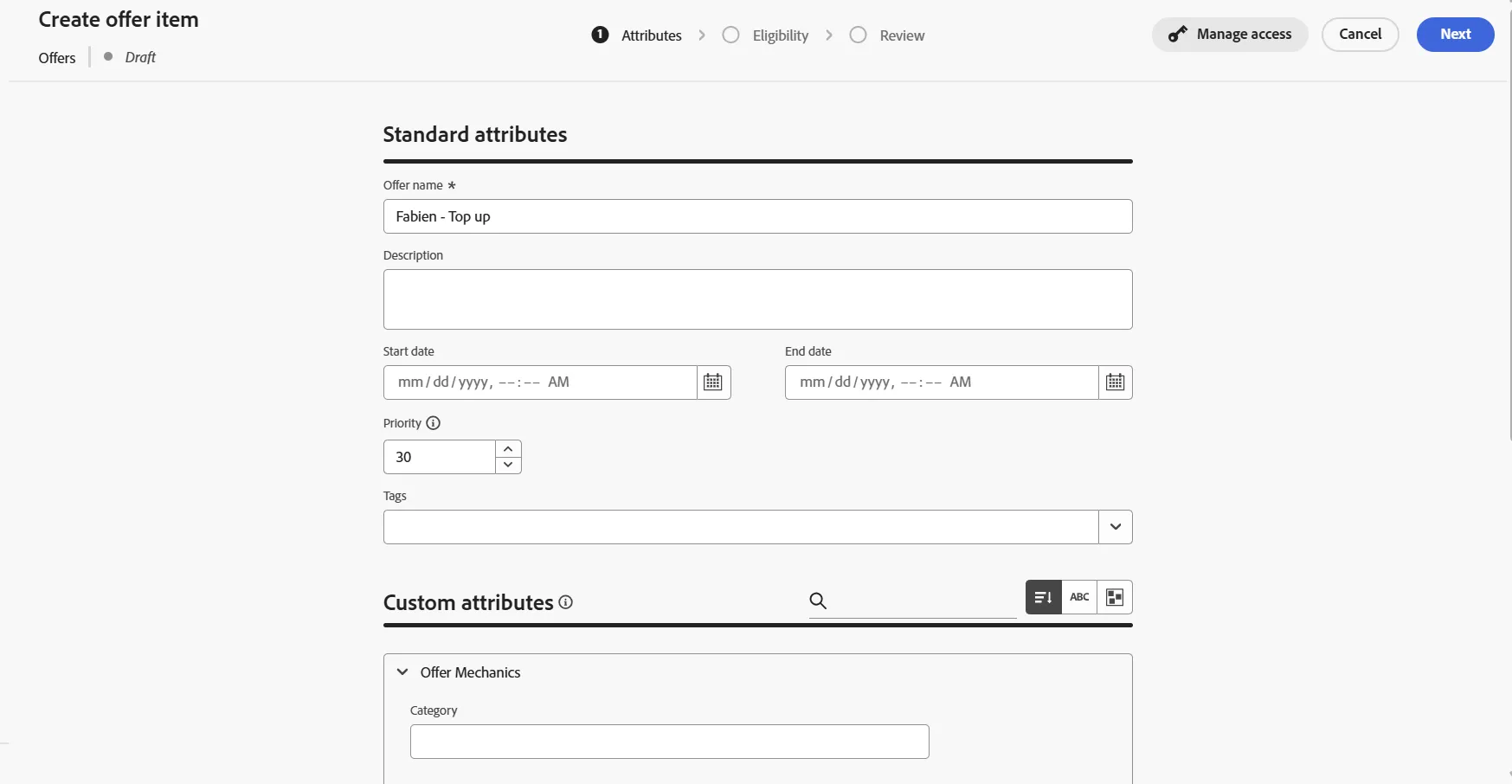The width and height of the screenshot is (1512, 784).
Task: Click the Offer name input field
Action: click(x=757, y=216)
